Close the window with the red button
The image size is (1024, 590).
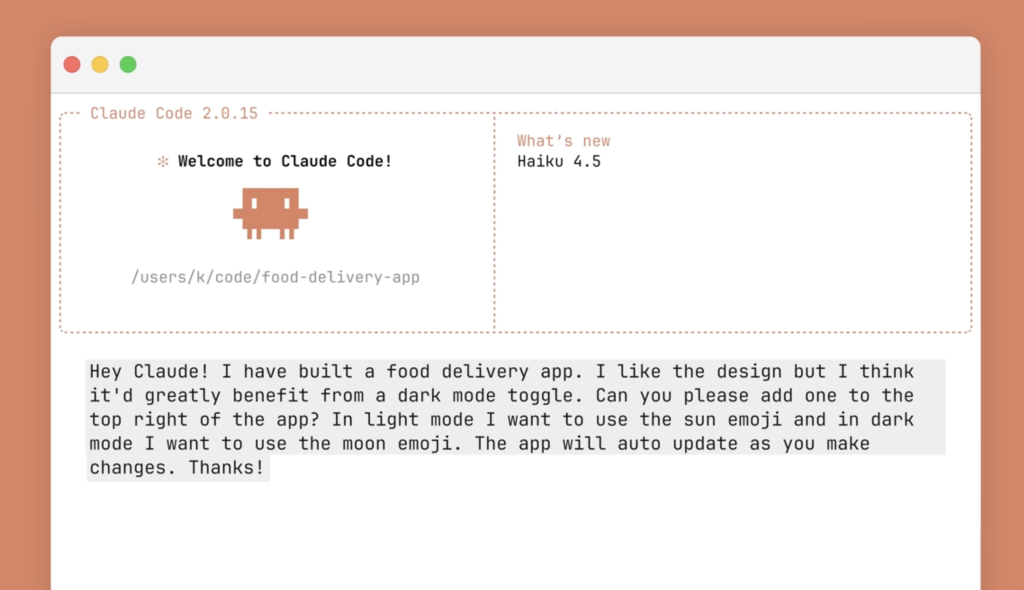tap(72, 65)
